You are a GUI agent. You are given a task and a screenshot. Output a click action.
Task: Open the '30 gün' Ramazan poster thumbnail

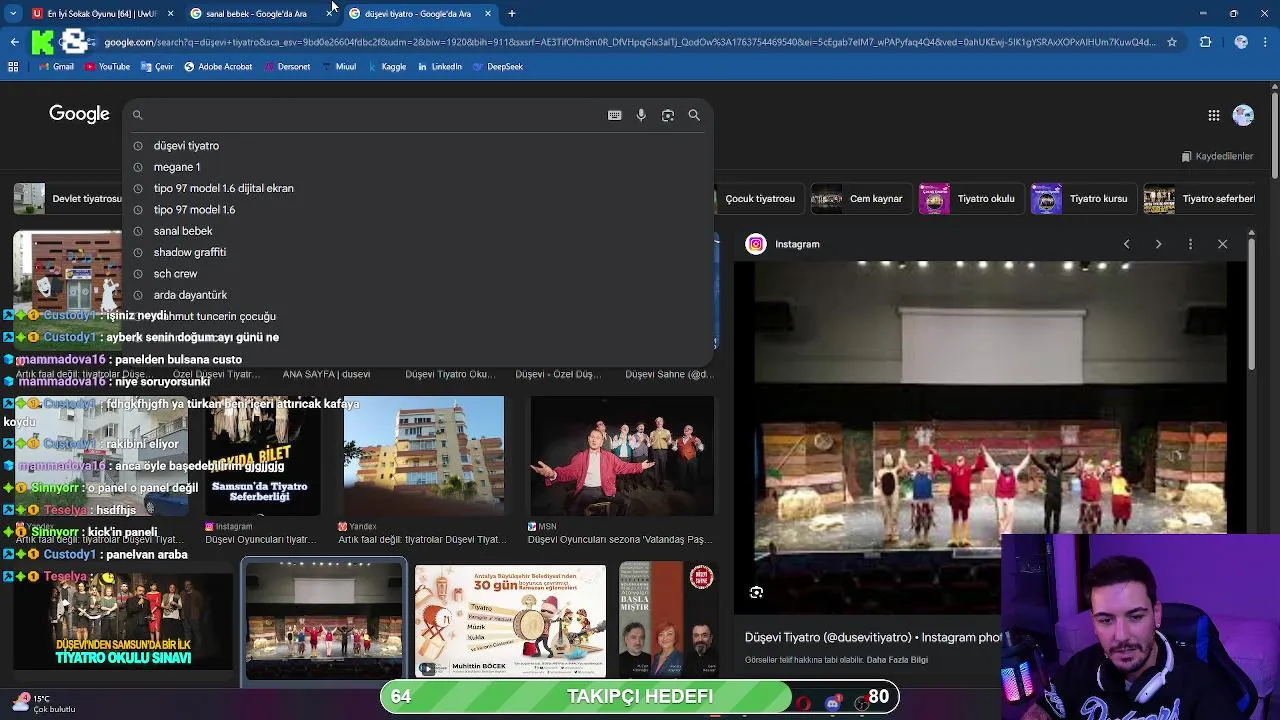coord(510,621)
